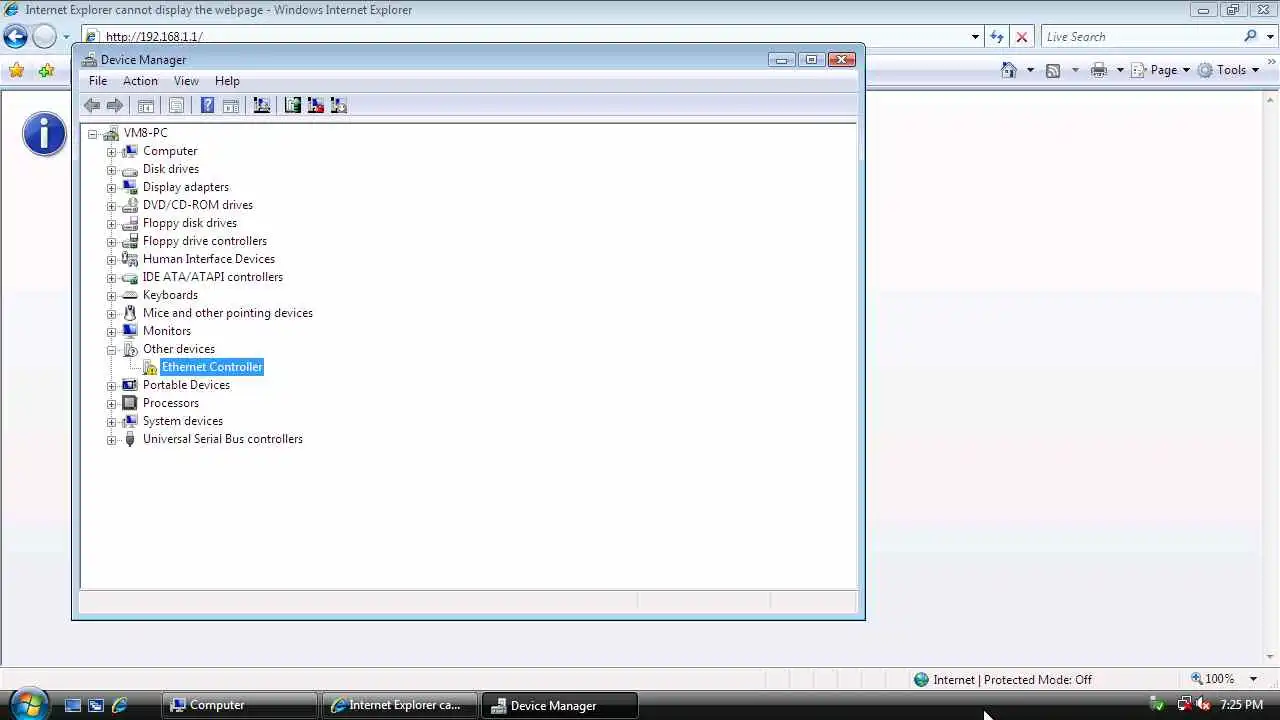Click Switch between windows quick launch icon

click(x=96, y=705)
